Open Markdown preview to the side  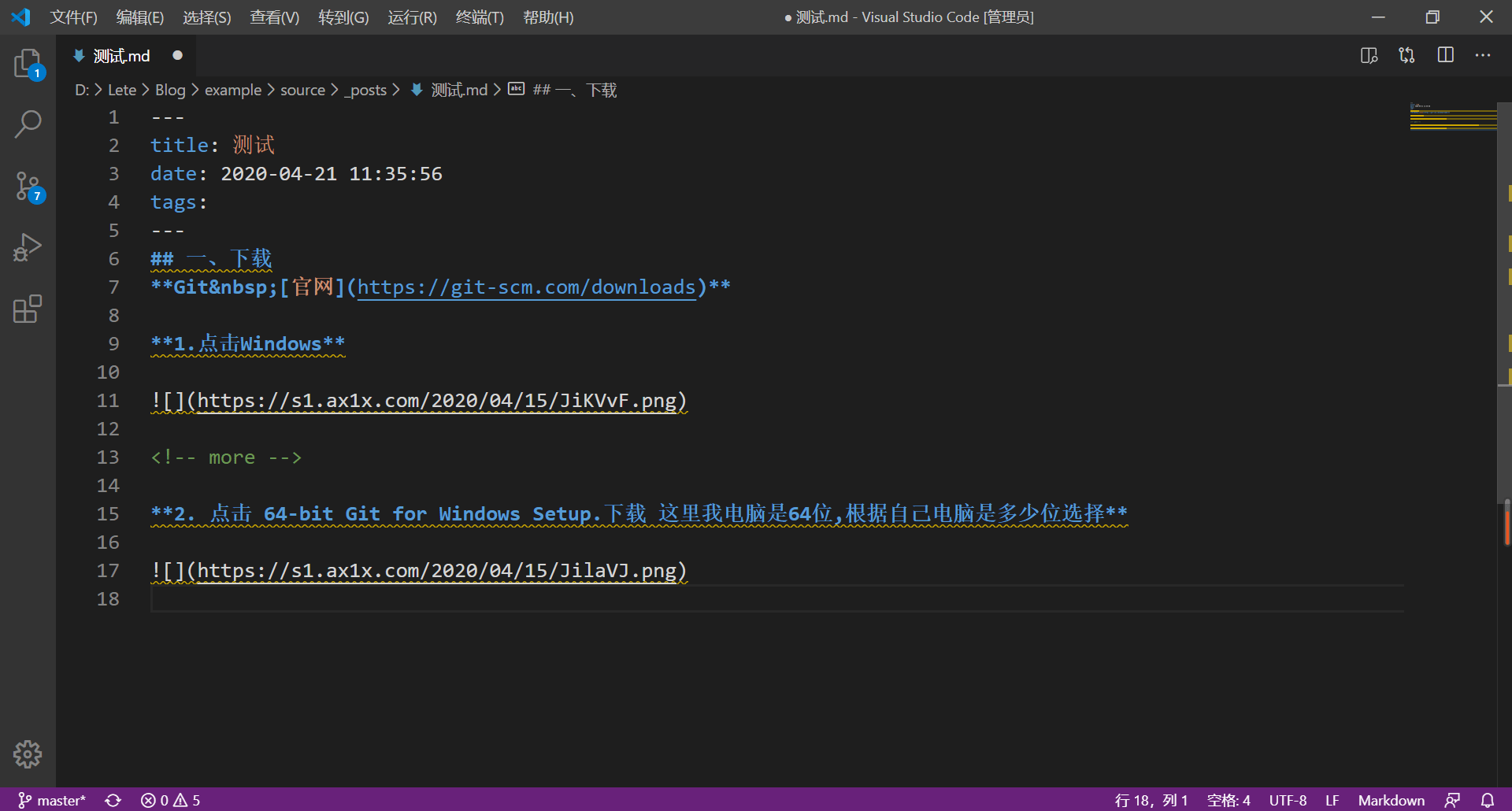coord(1369,55)
